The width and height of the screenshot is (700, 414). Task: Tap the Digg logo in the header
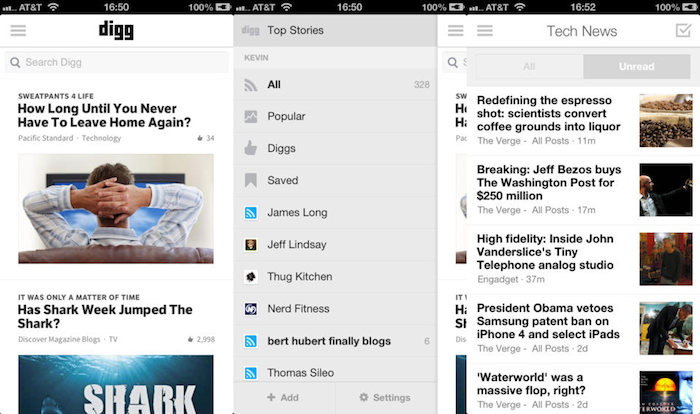point(116,30)
